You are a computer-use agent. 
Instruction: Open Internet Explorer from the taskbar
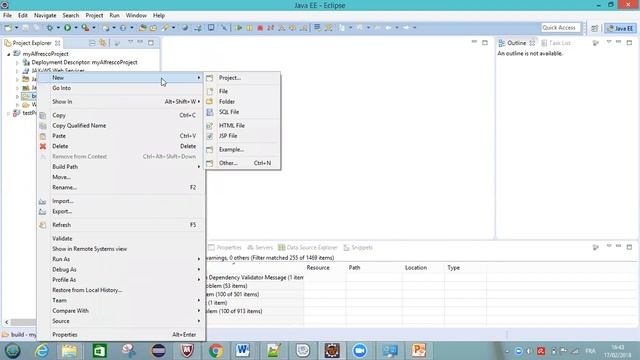[42, 351]
